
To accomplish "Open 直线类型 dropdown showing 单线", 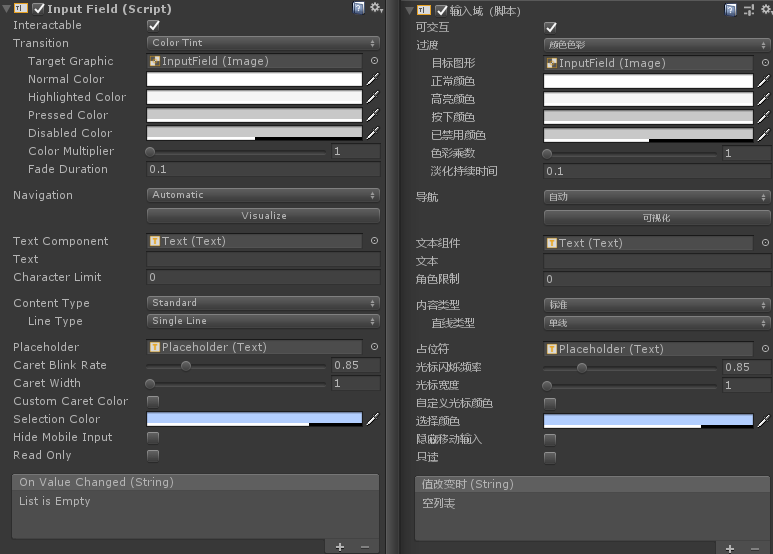I will pos(657,323).
